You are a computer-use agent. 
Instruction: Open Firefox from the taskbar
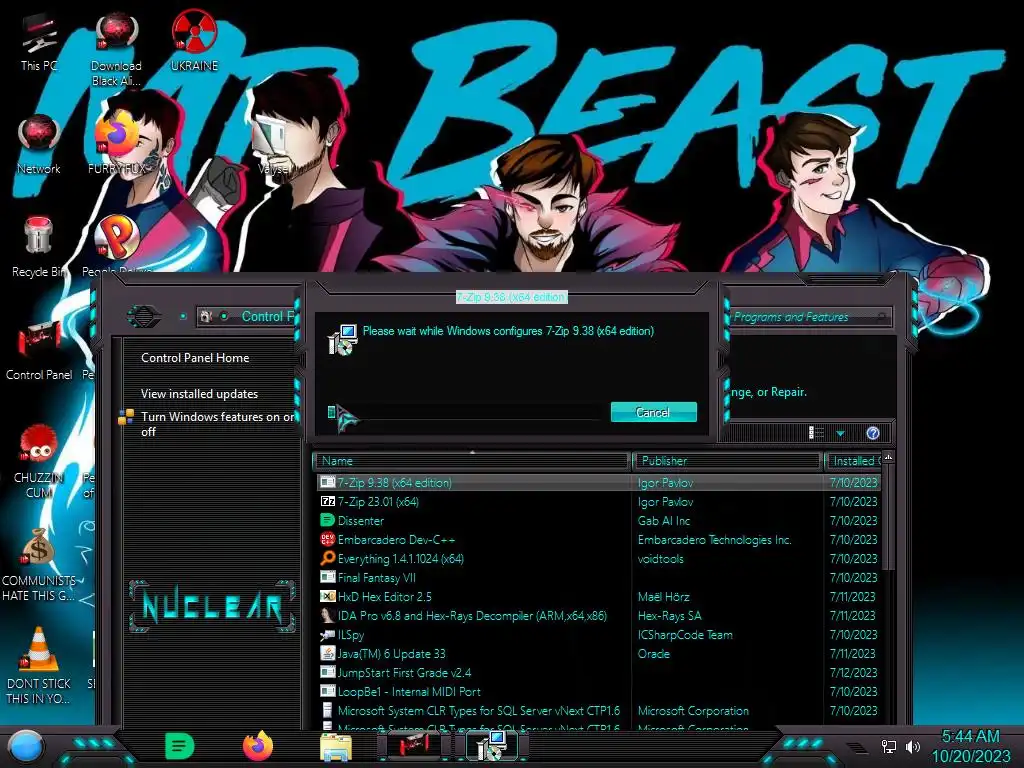point(258,746)
